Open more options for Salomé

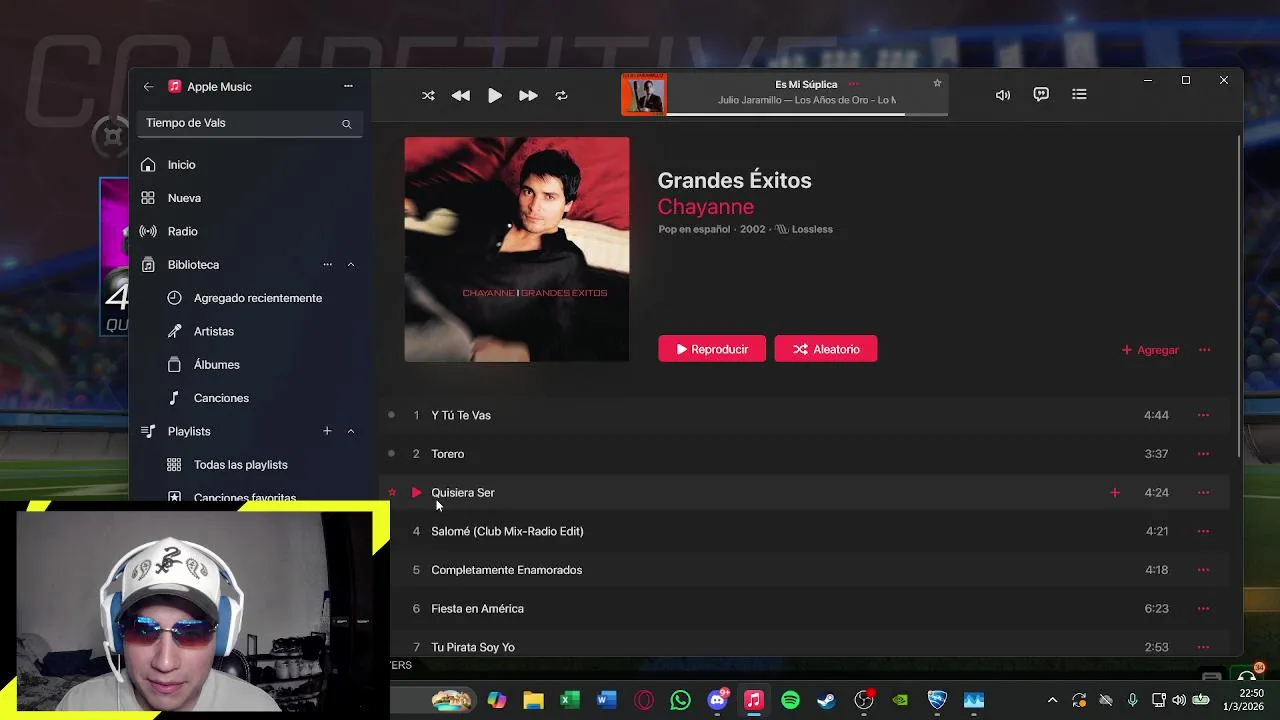1203,532
